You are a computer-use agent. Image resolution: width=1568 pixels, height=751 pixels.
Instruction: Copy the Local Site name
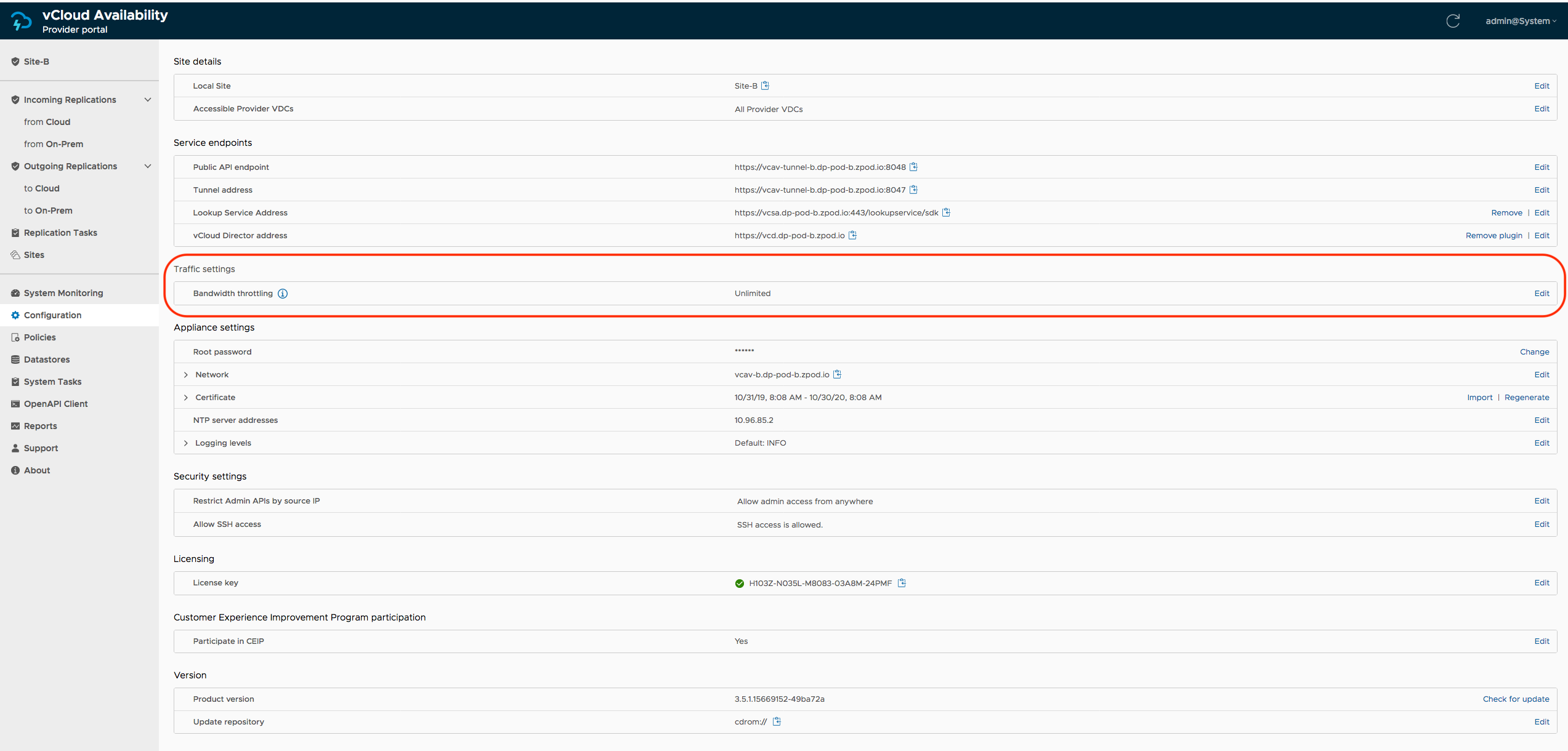(766, 86)
